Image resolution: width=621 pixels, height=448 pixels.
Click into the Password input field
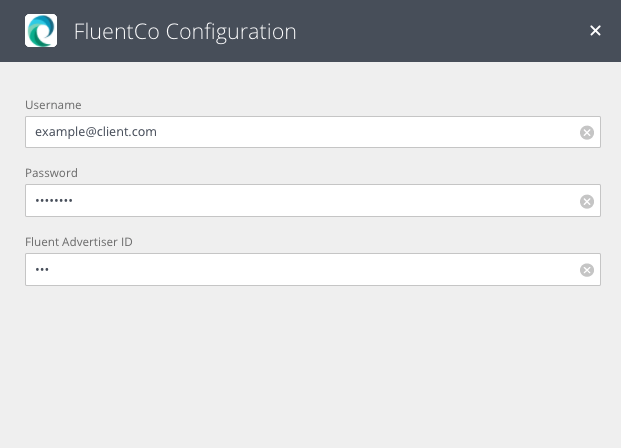(x=313, y=200)
